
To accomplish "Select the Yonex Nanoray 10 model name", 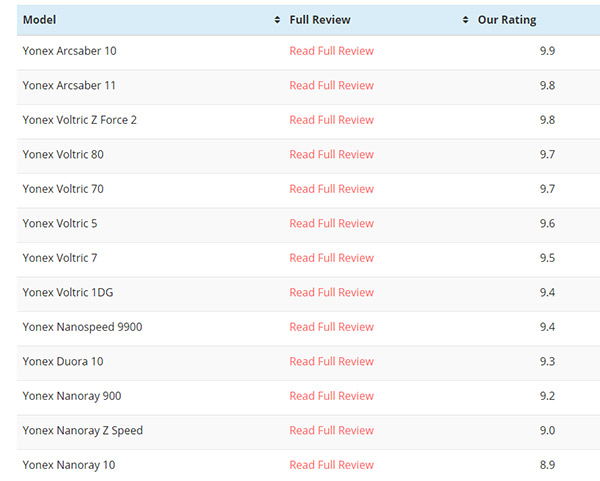I will click(69, 465).
